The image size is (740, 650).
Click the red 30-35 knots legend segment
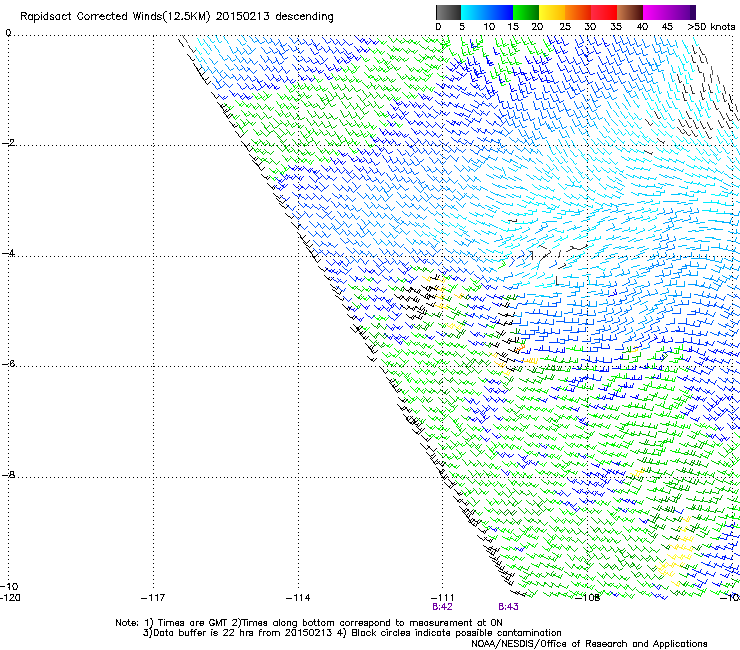tap(604, 12)
